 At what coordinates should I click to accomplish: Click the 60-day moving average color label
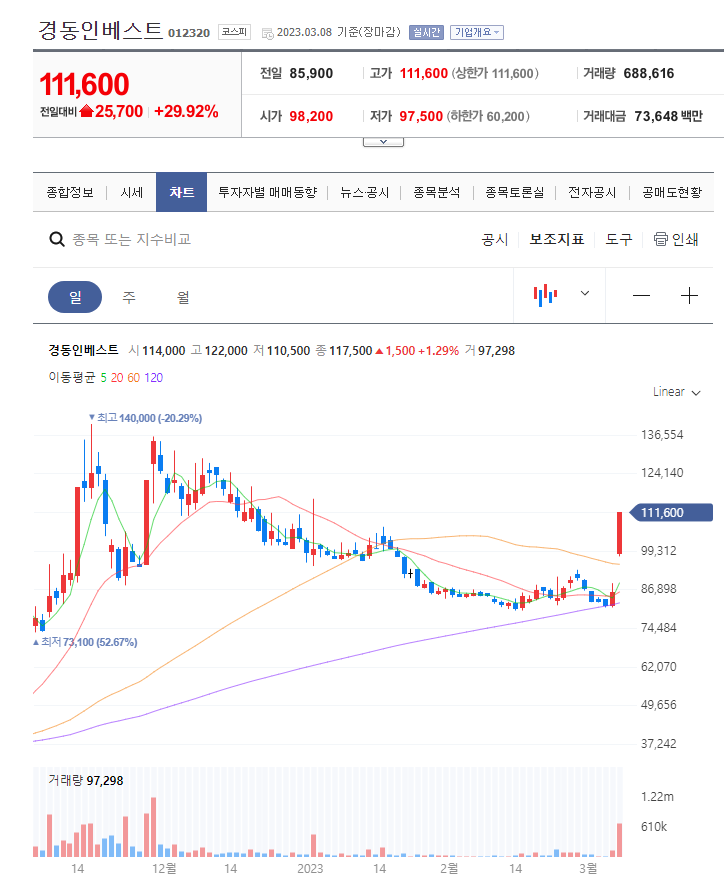coord(133,377)
